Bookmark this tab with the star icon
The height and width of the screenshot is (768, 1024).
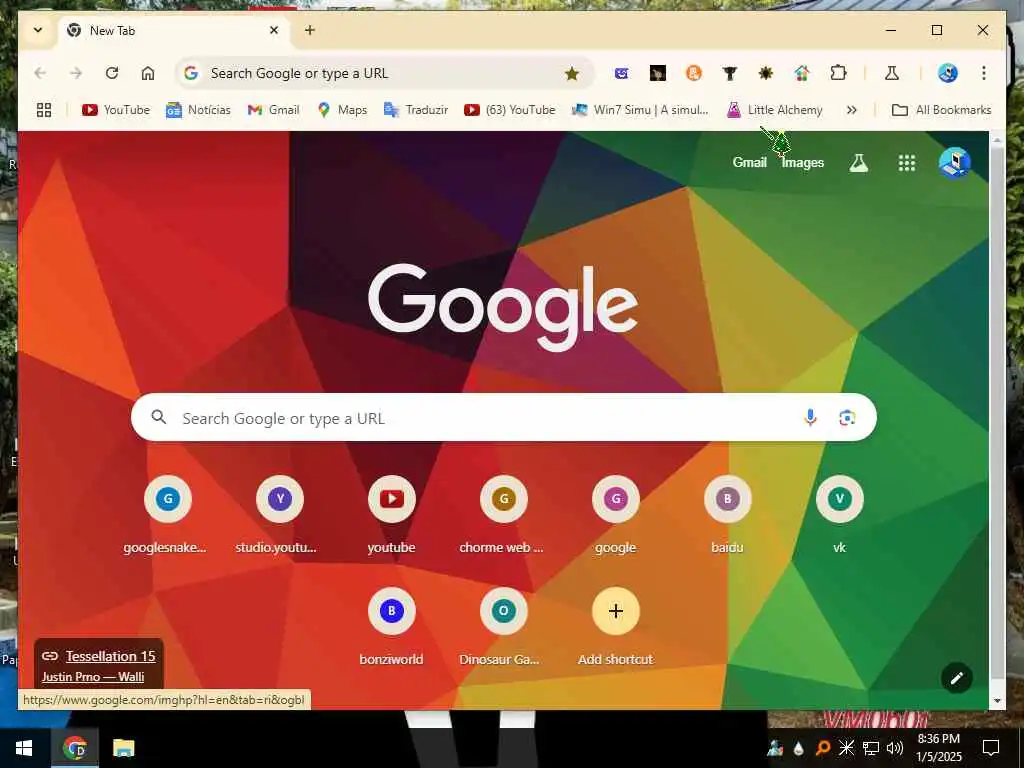(571, 74)
